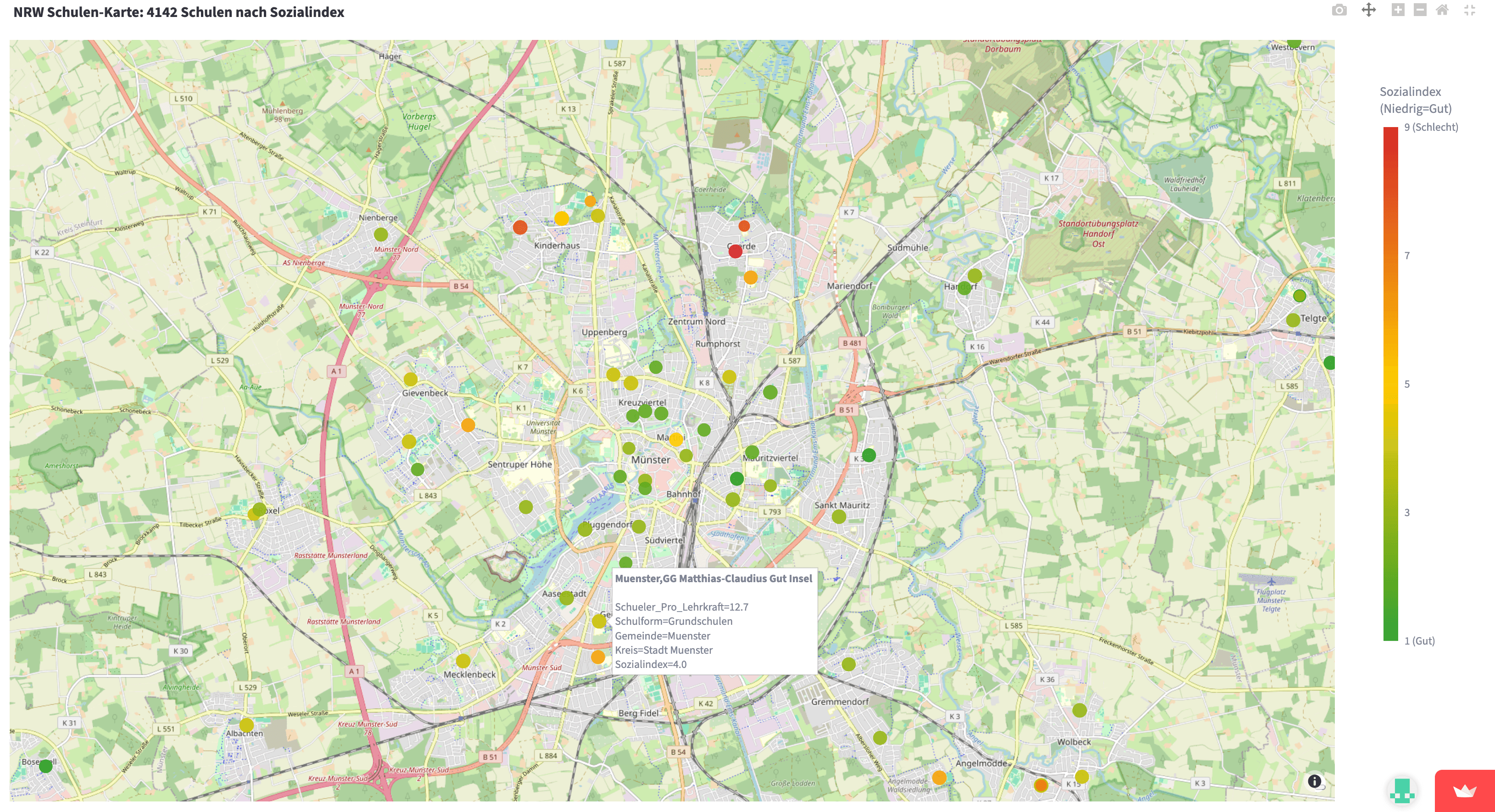Image resolution: width=1495 pixels, height=812 pixels.
Task: Reset view with the home icon
Action: tap(1442, 10)
